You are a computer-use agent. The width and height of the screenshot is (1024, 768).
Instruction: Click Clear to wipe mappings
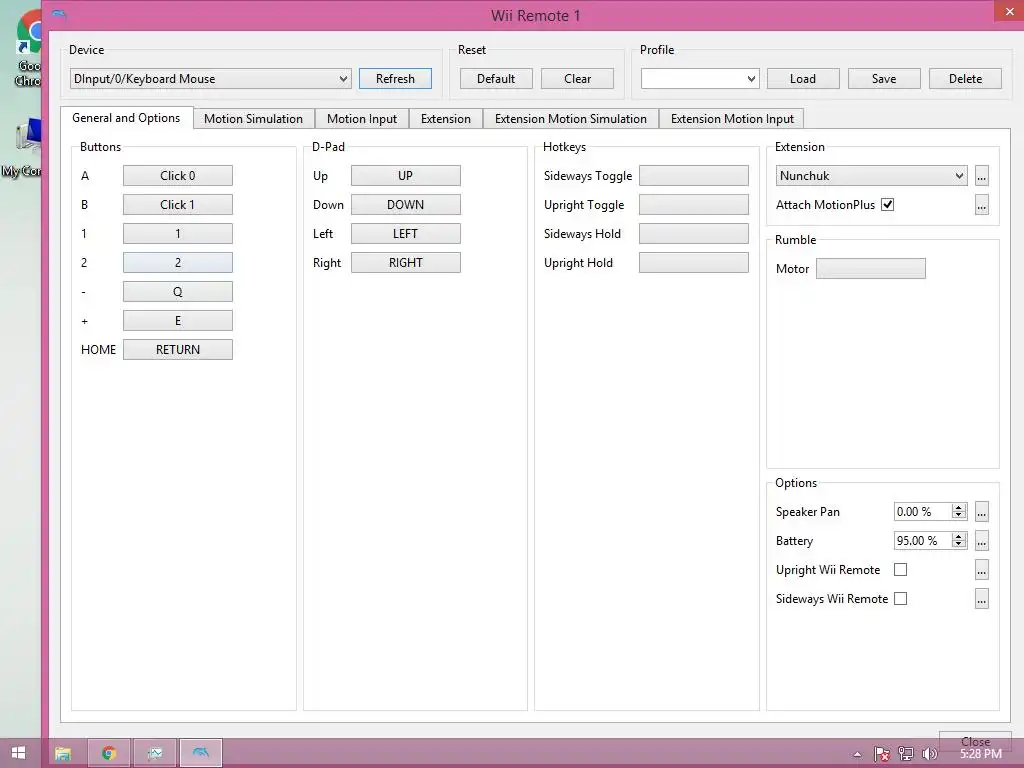coord(577,78)
